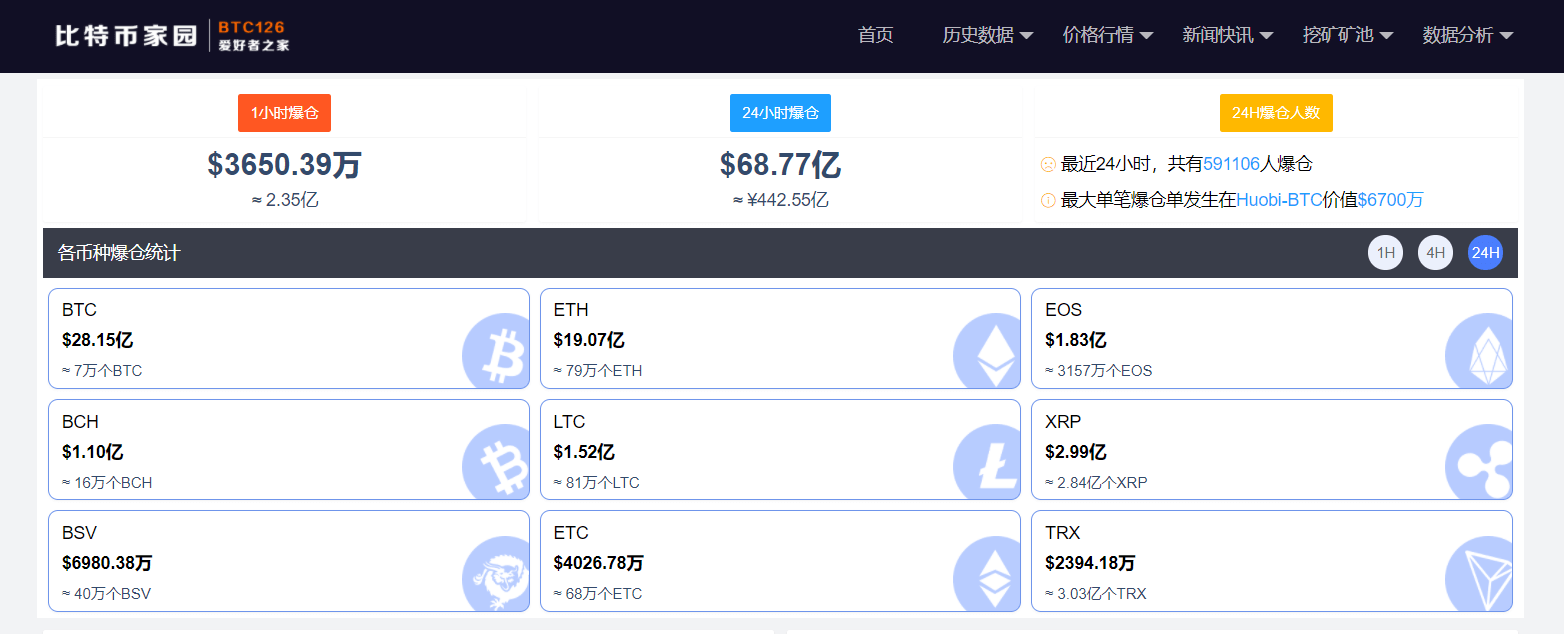The height and width of the screenshot is (634, 1564).
Task: Switch liquidation stats to 1H view
Action: point(1385,252)
